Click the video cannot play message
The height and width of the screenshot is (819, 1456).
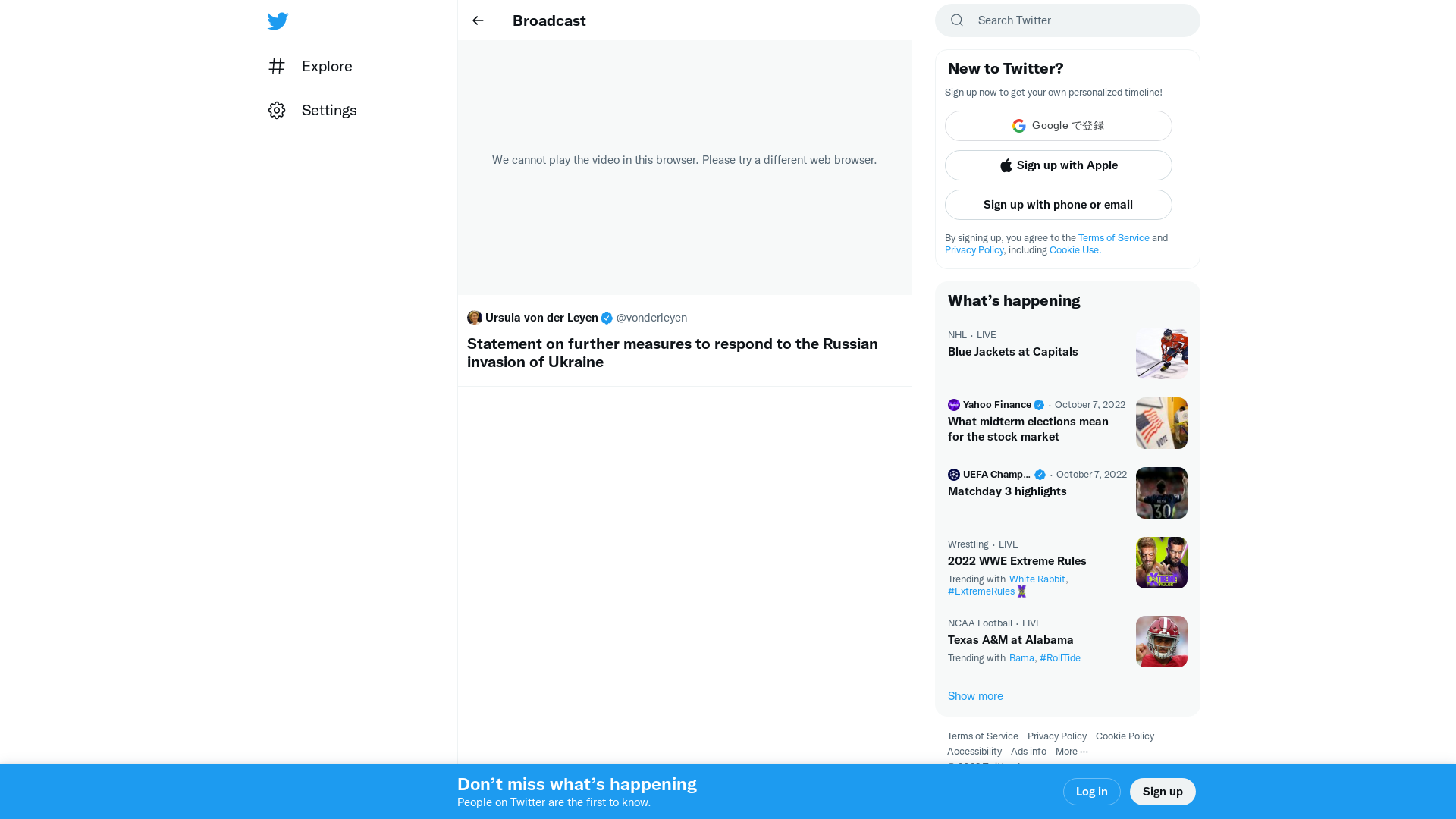click(x=684, y=160)
